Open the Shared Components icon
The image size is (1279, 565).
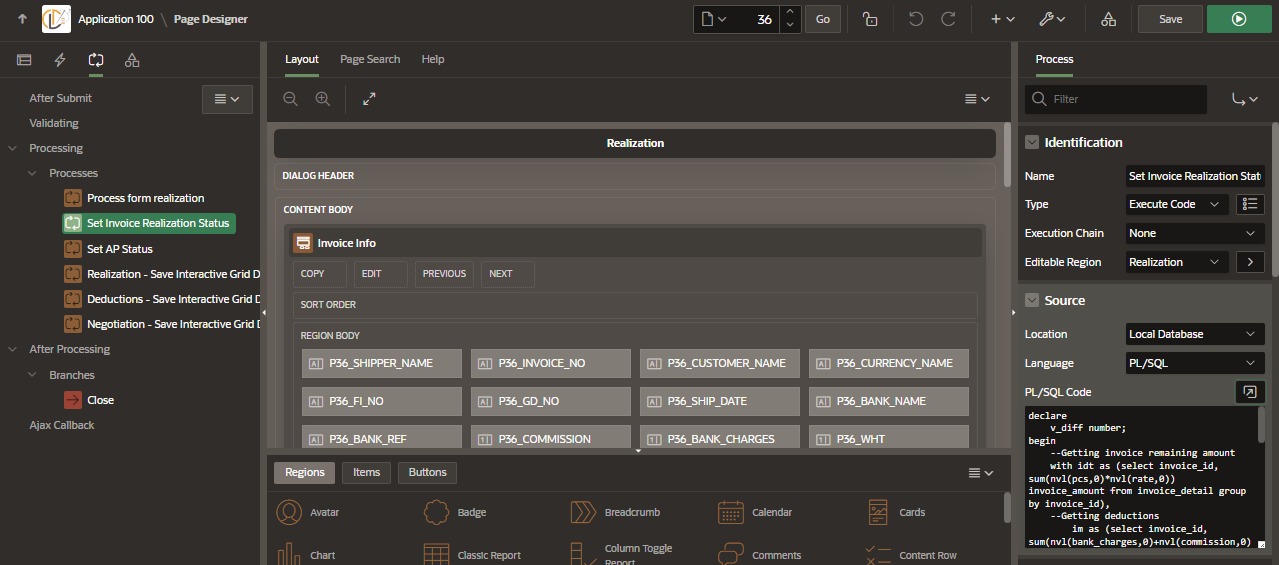(x=1108, y=19)
